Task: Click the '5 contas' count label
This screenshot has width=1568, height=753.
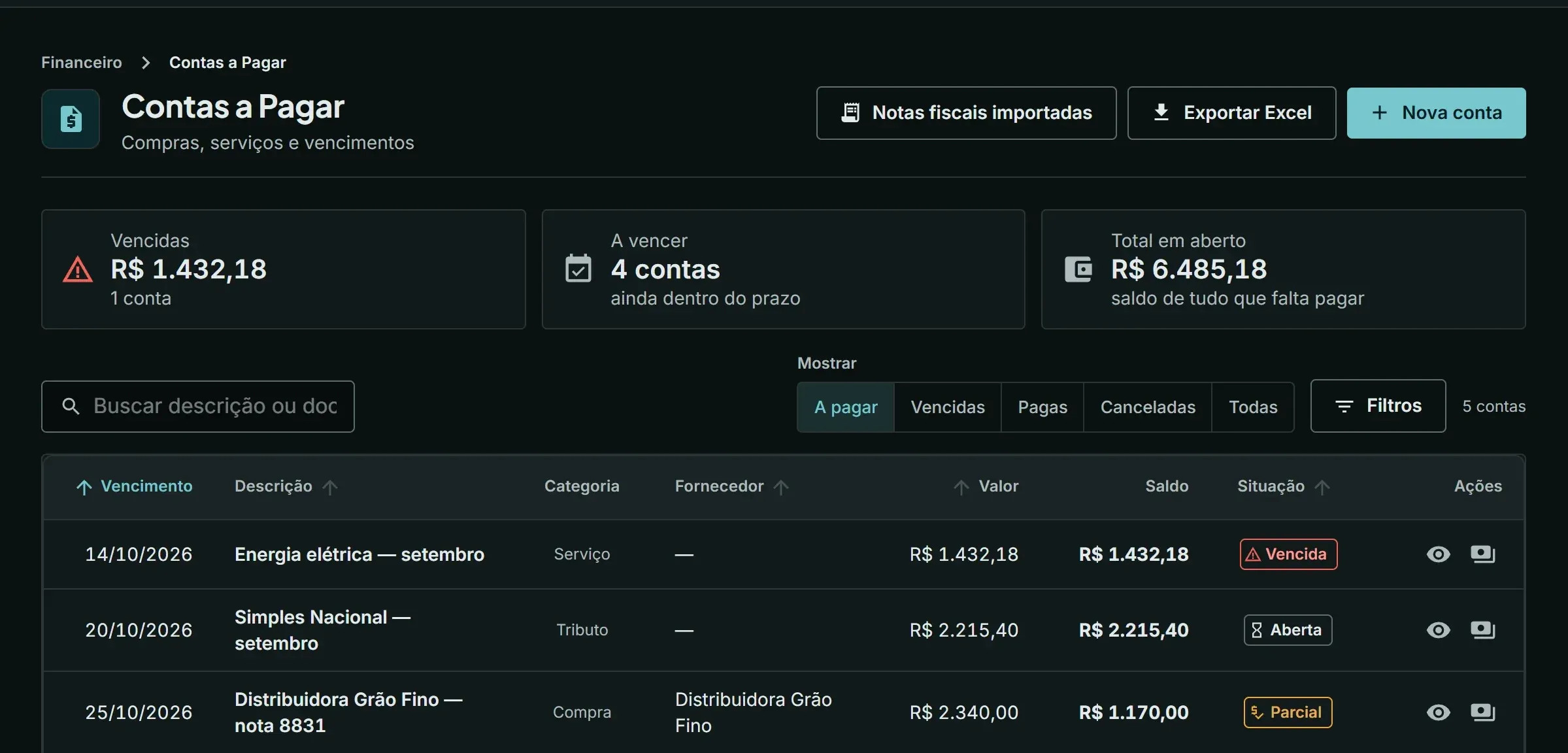Action: point(1493,407)
